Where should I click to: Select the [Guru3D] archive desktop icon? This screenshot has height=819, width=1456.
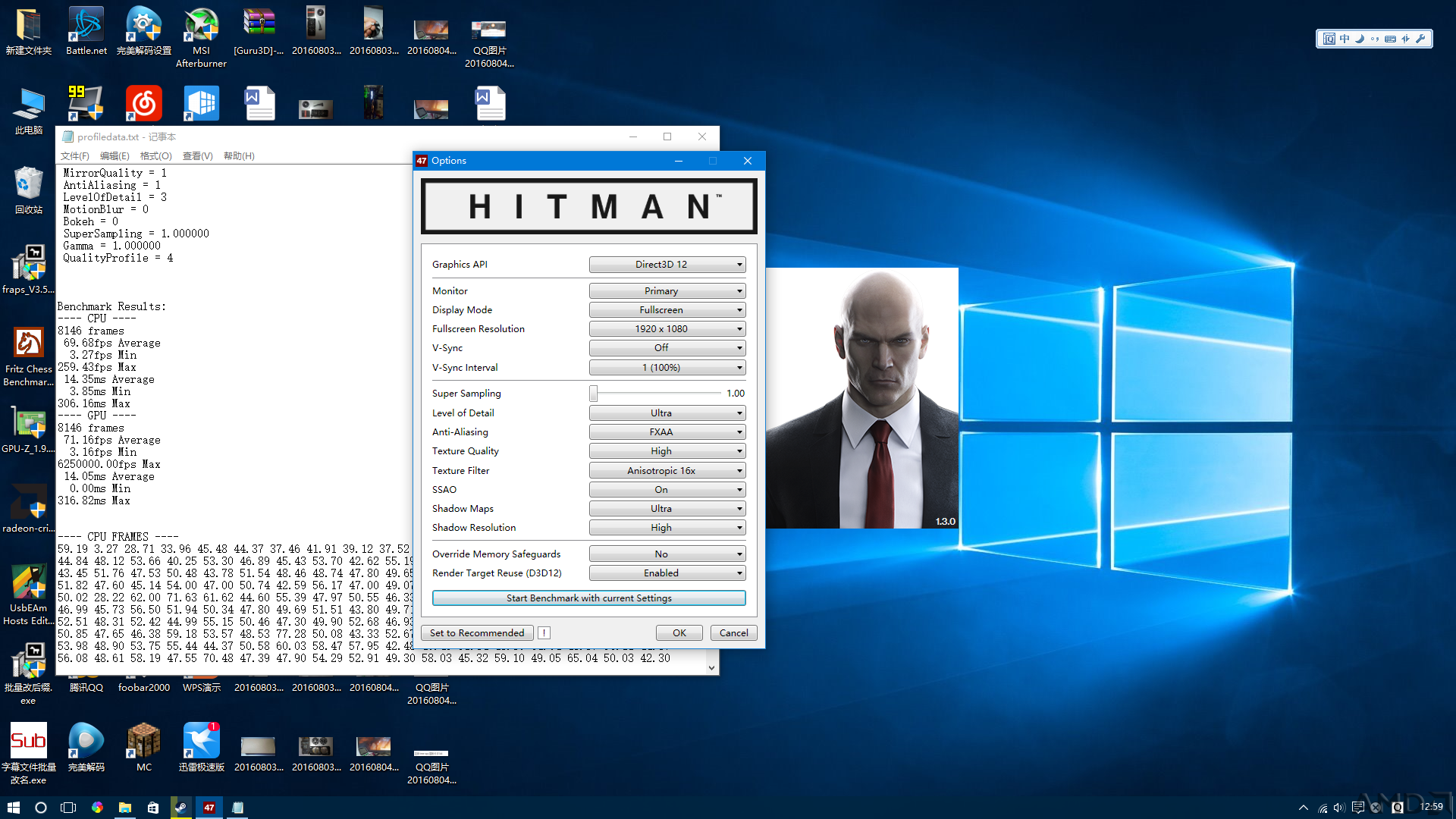[x=259, y=32]
